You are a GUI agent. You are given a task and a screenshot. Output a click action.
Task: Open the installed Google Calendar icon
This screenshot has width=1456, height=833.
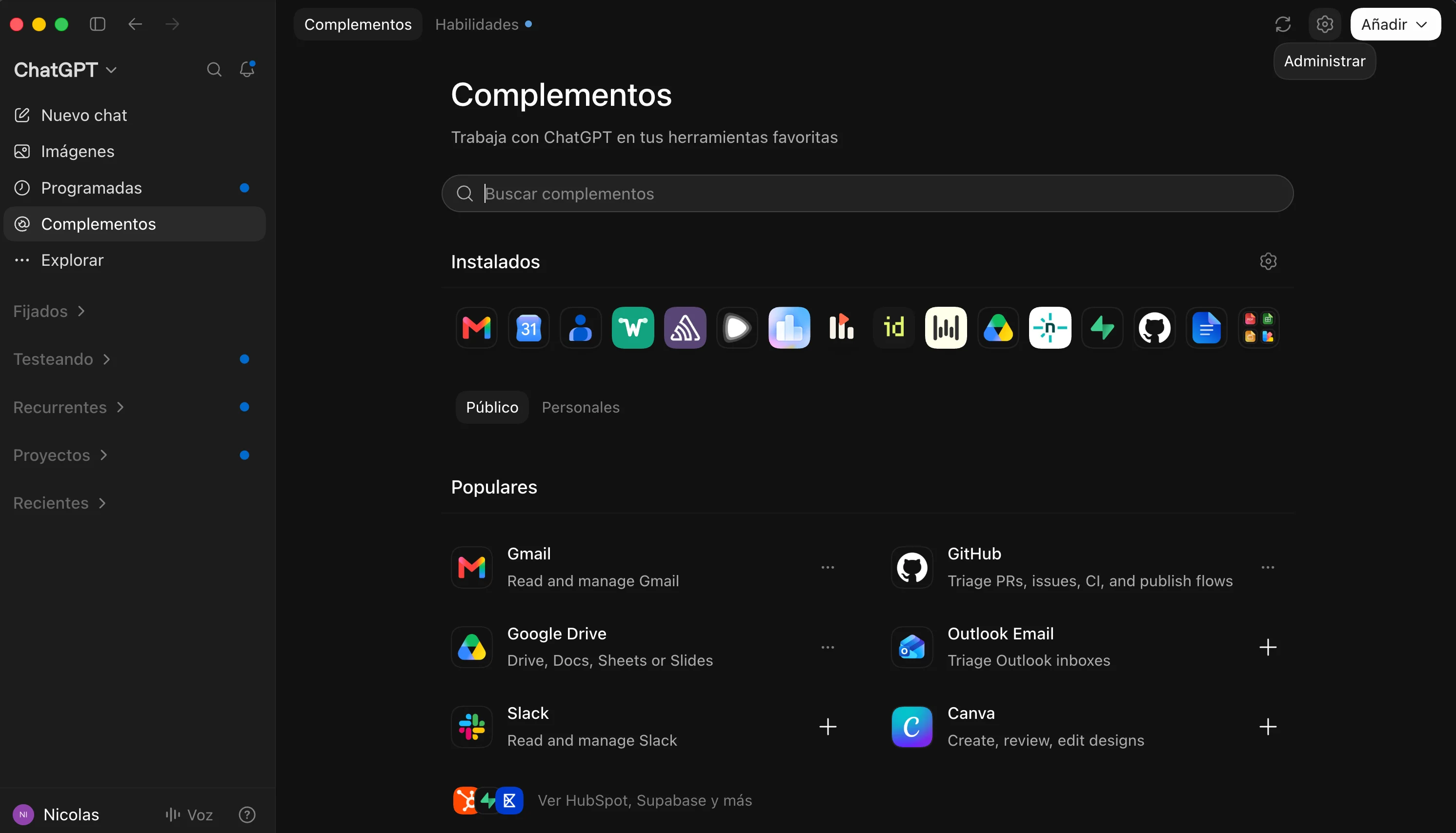(528, 328)
